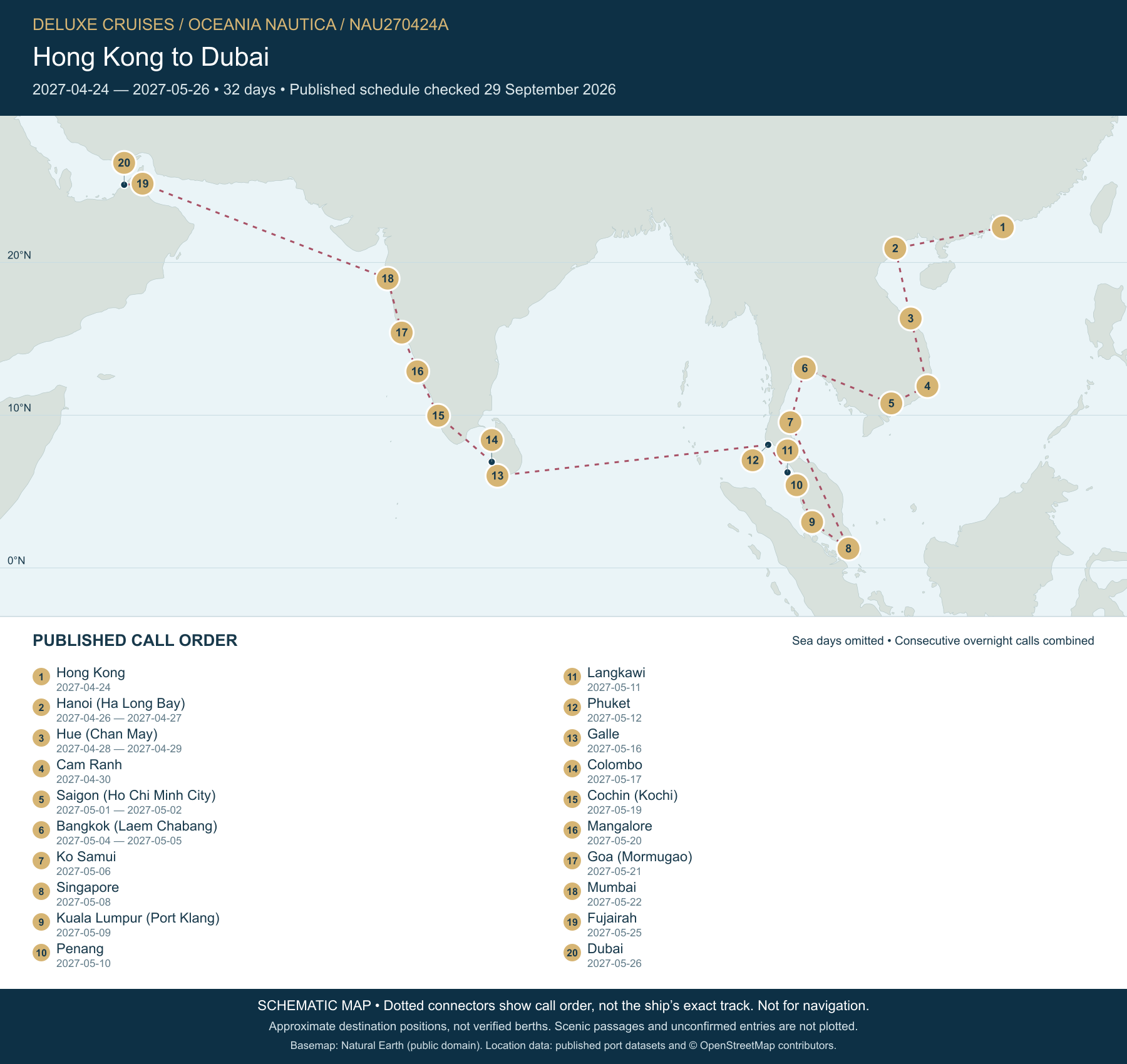Select map marker 2 for Ha Long Bay

click(895, 248)
